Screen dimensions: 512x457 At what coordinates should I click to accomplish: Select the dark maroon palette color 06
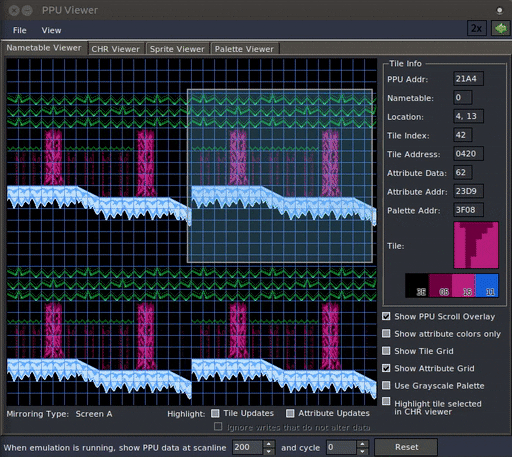coord(440,285)
